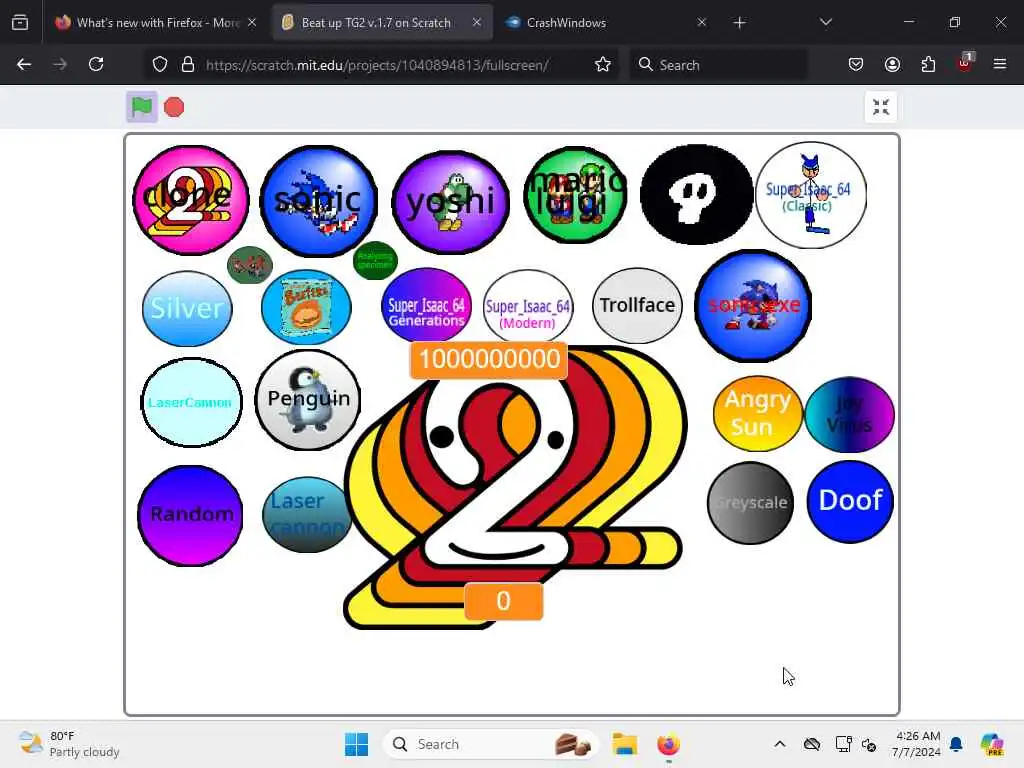Open Save to Pocket icon
The image size is (1024, 768).
[x=856, y=64]
